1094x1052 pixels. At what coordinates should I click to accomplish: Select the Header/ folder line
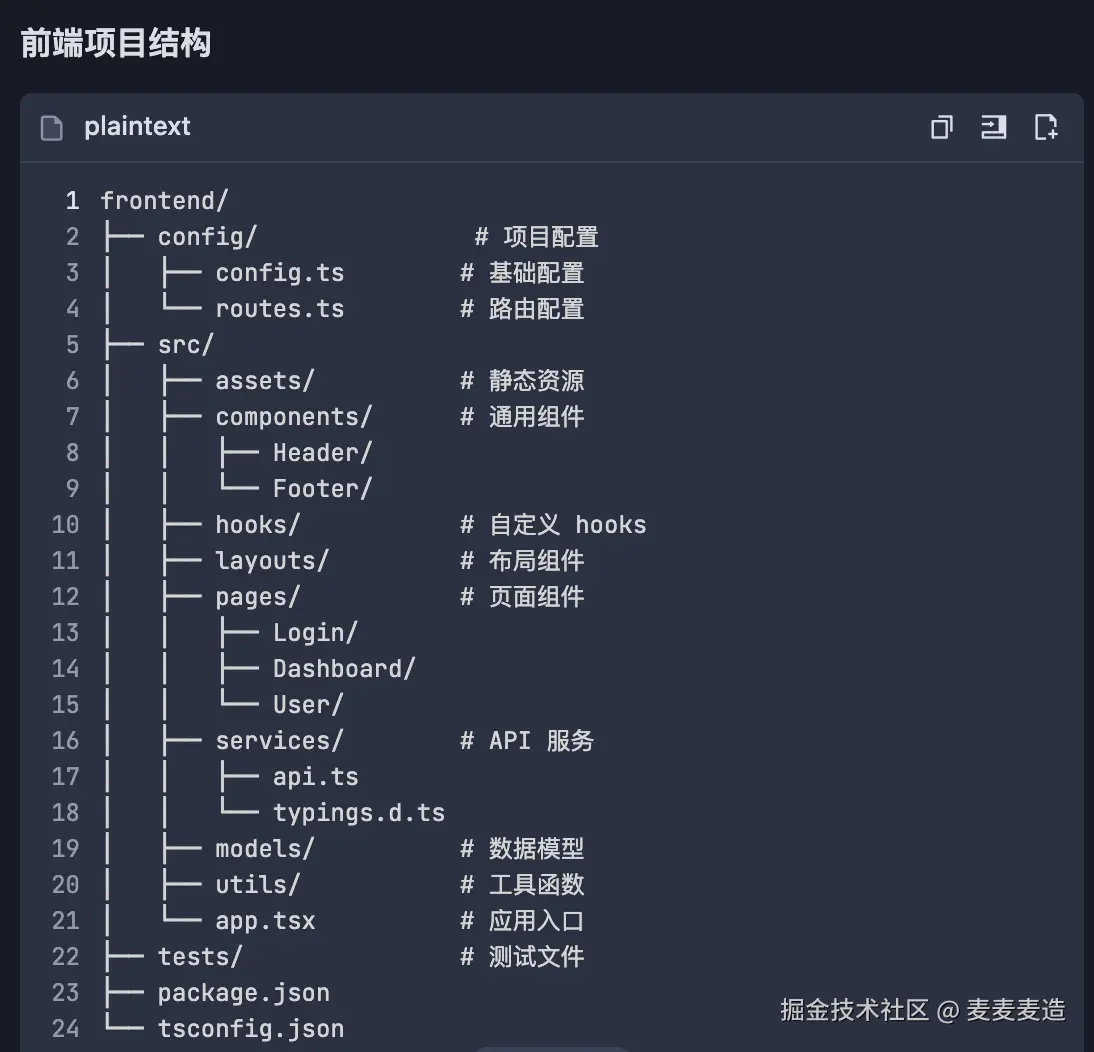pos(322,452)
